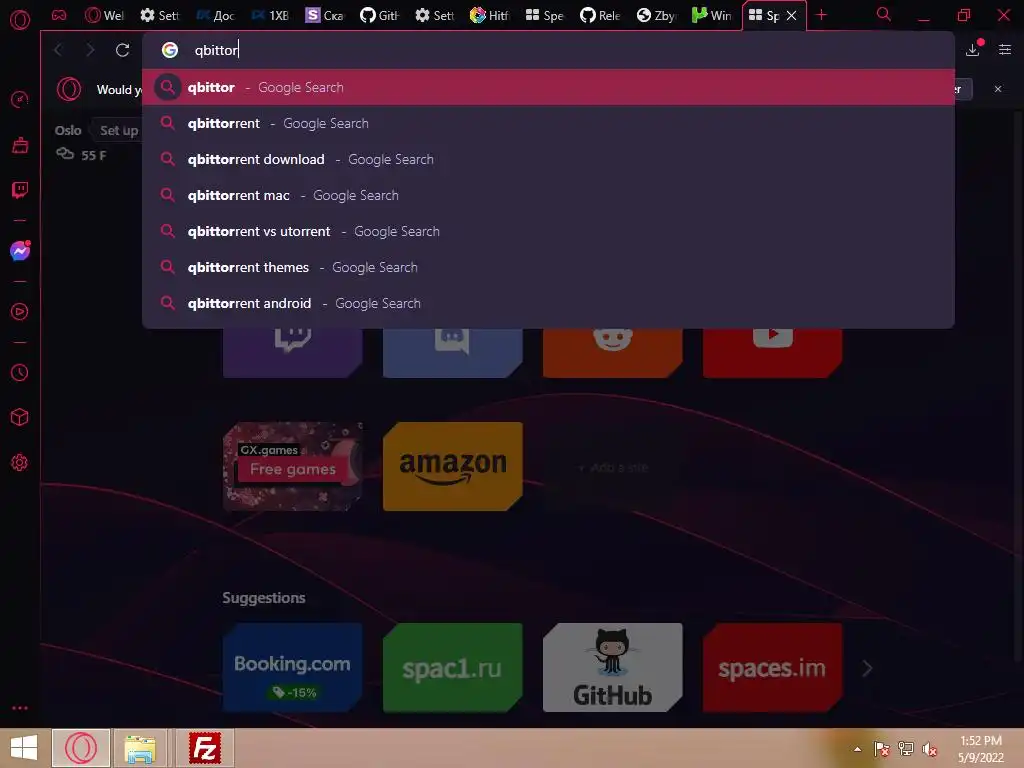Open a new tab with plus
The width and height of the screenshot is (1024, 768).
pyautogui.click(x=822, y=15)
